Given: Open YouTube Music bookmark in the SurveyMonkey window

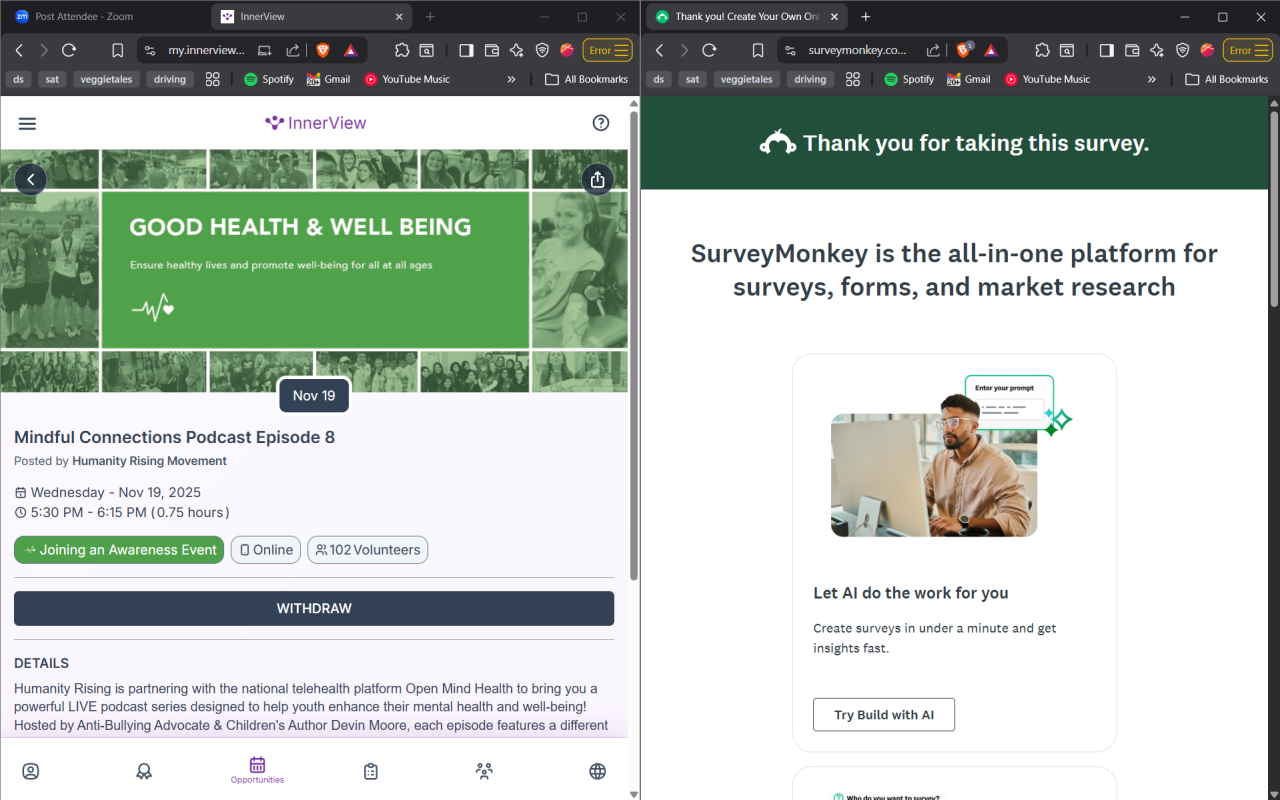Looking at the screenshot, I should 1047,79.
